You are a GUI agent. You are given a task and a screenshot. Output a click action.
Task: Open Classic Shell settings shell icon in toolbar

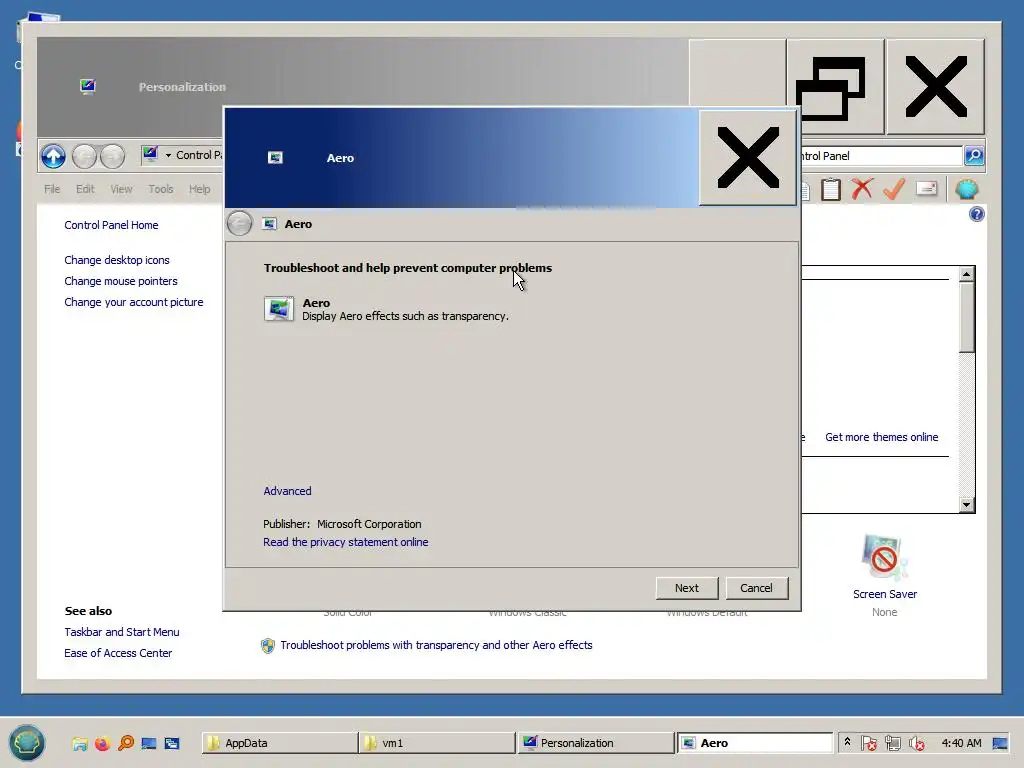click(x=967, y=189)
